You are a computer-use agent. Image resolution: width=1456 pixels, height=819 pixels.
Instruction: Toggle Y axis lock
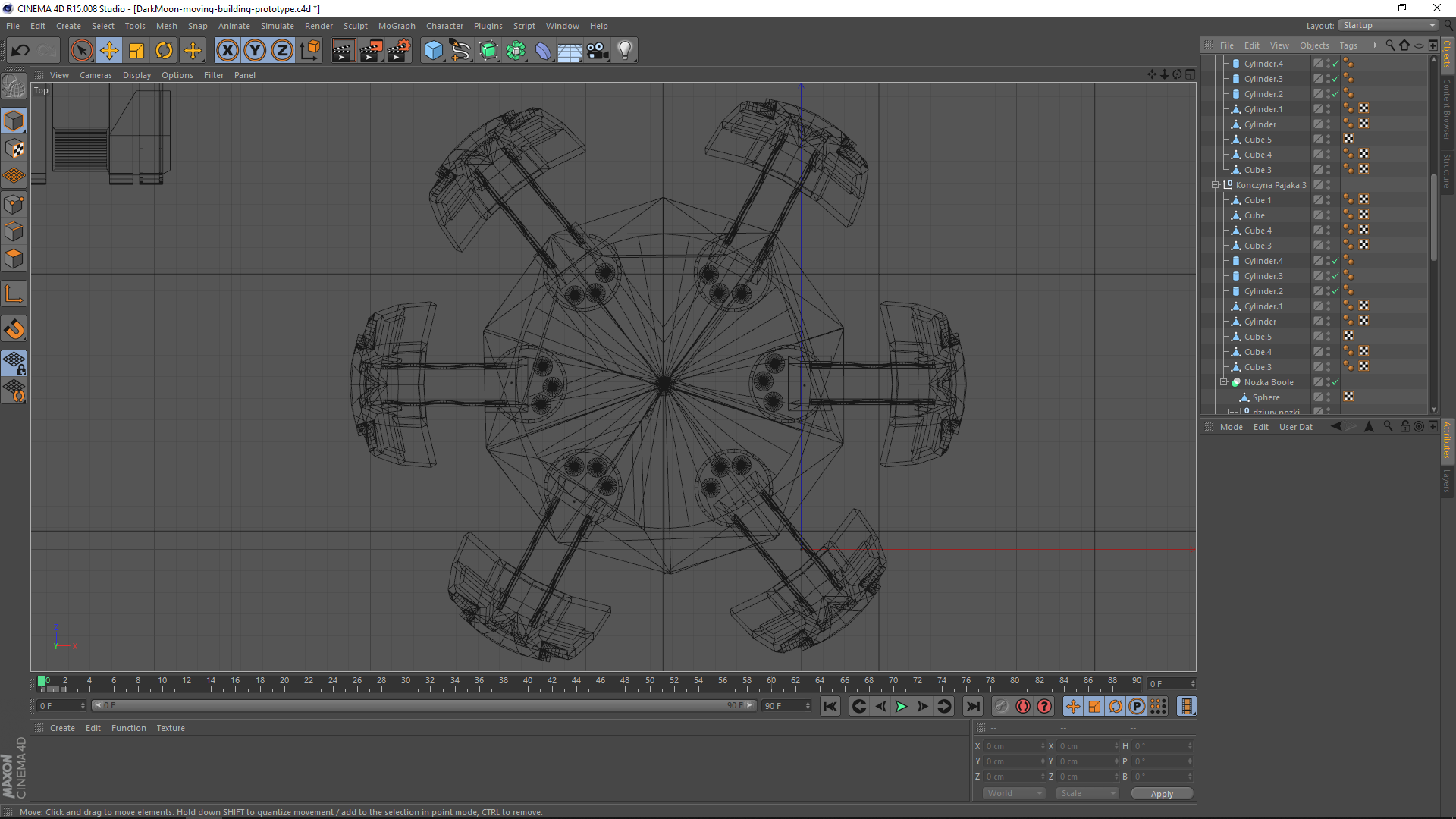tap(255, 51)
